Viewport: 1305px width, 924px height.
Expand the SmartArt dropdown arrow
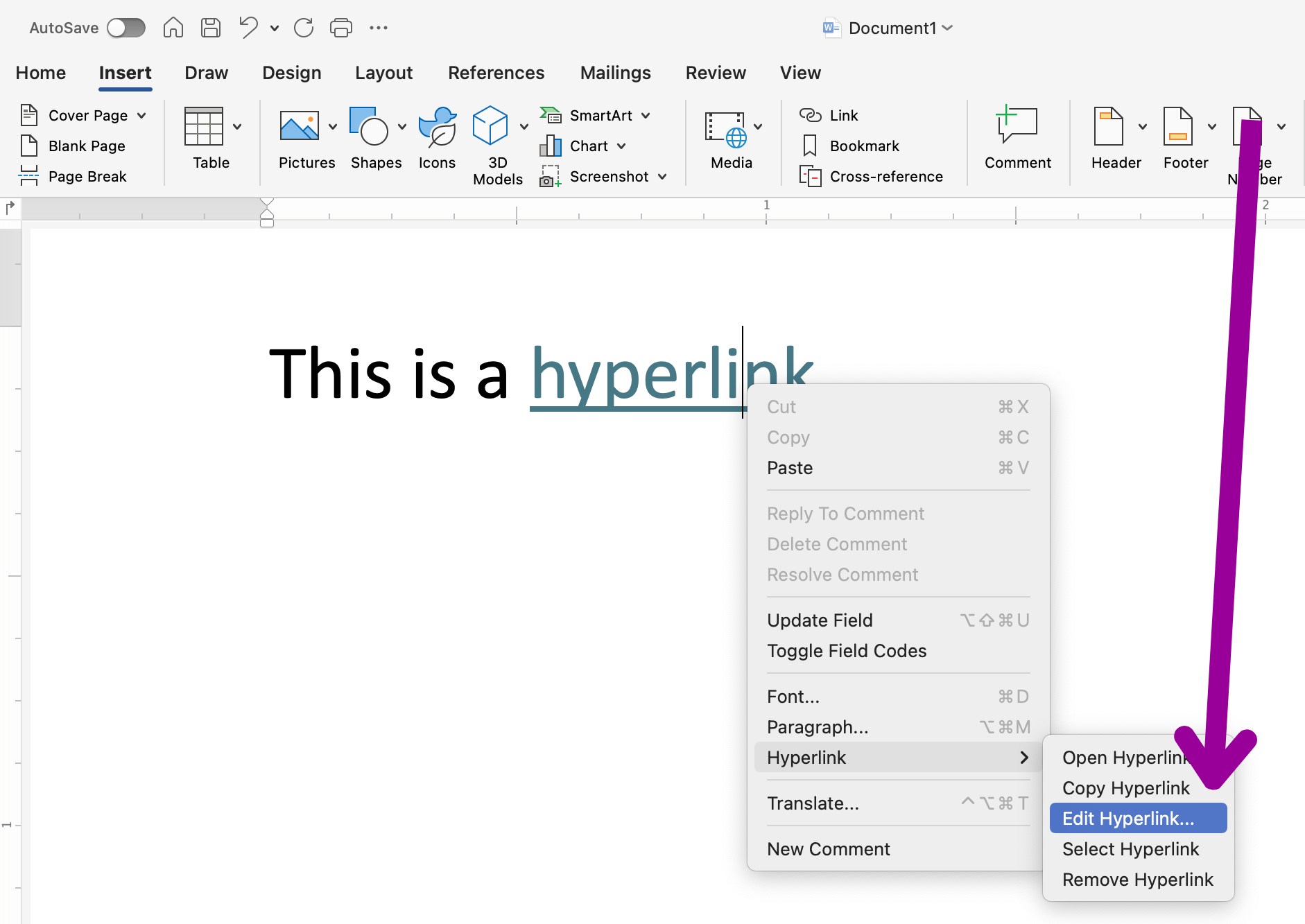pyautogui.click(x=646, y=116)
